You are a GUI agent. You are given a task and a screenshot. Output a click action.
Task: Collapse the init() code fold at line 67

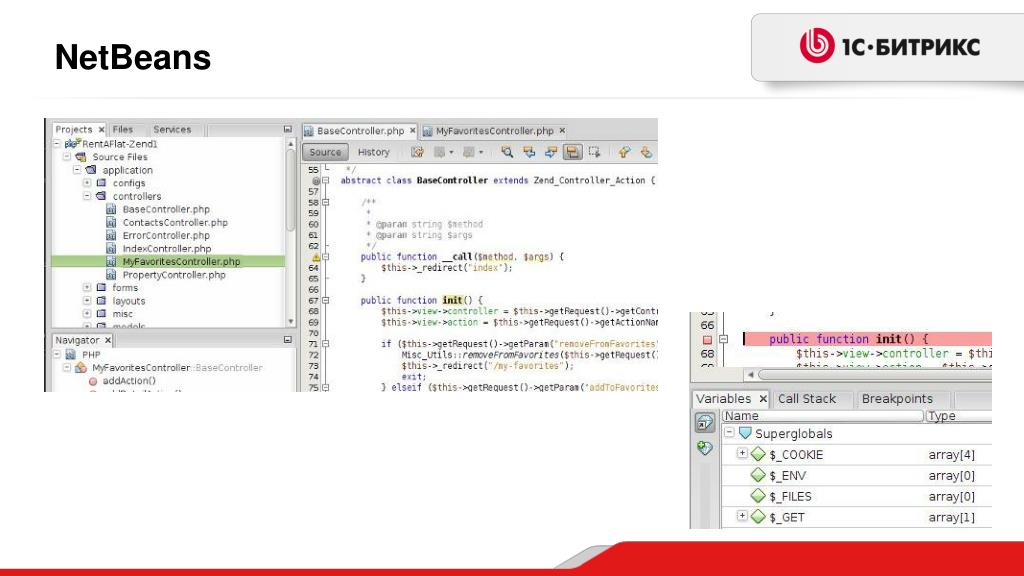pos(325,300)
